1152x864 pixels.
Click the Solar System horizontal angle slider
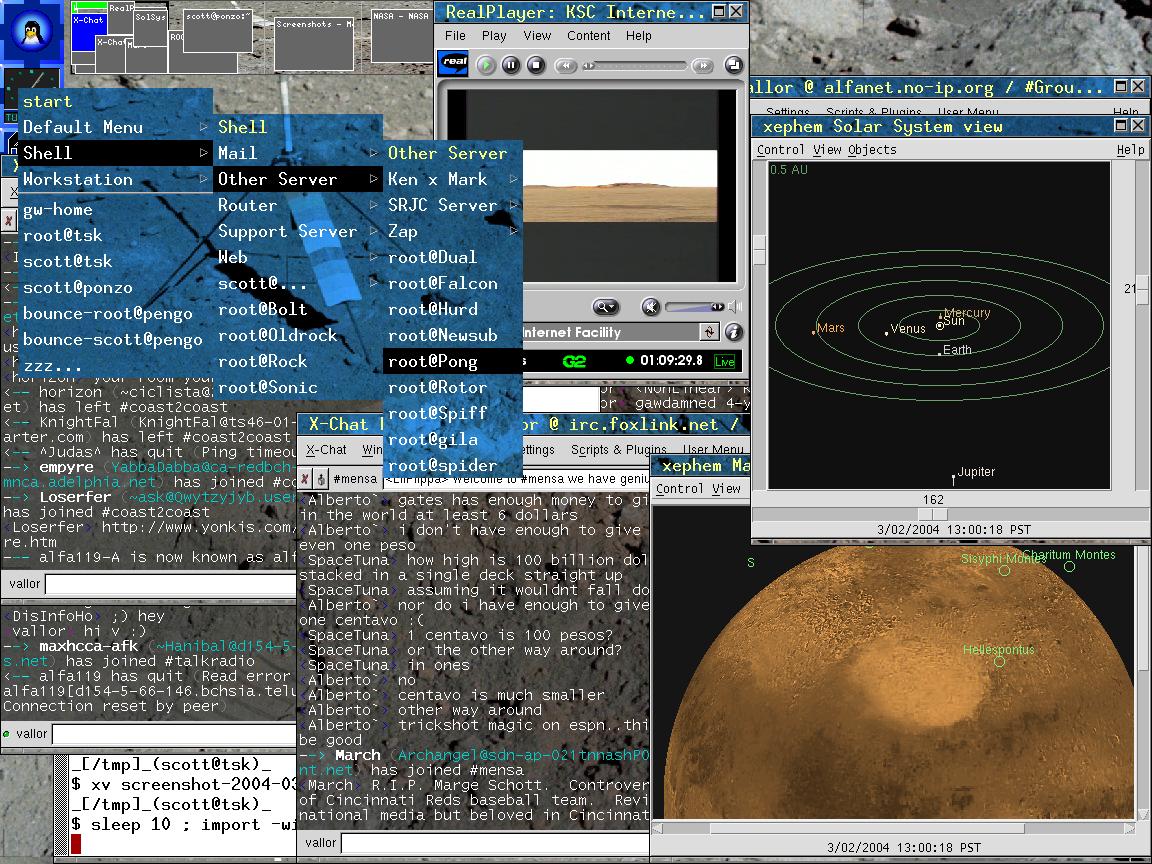click(933, 514)
